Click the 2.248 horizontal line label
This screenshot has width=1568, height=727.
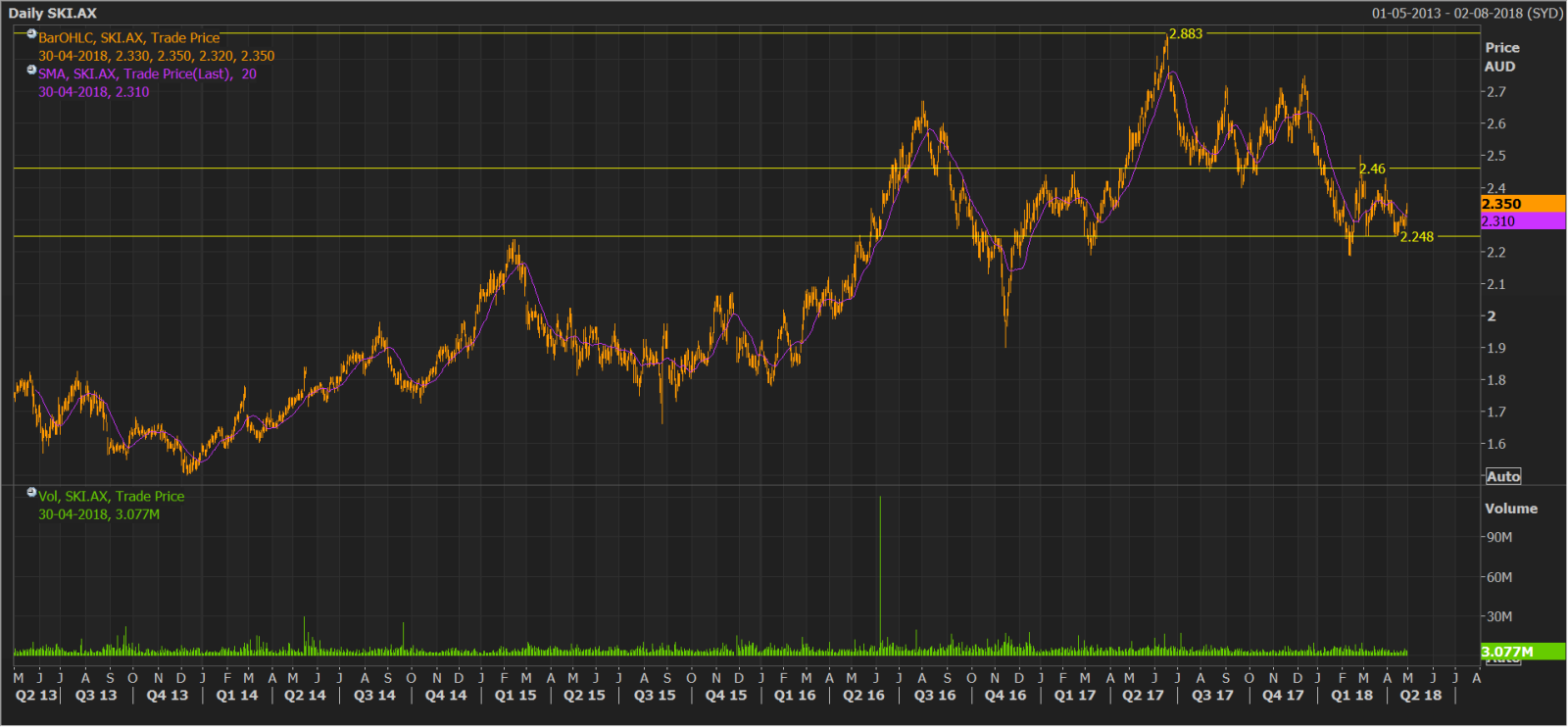coord(1417,236)
